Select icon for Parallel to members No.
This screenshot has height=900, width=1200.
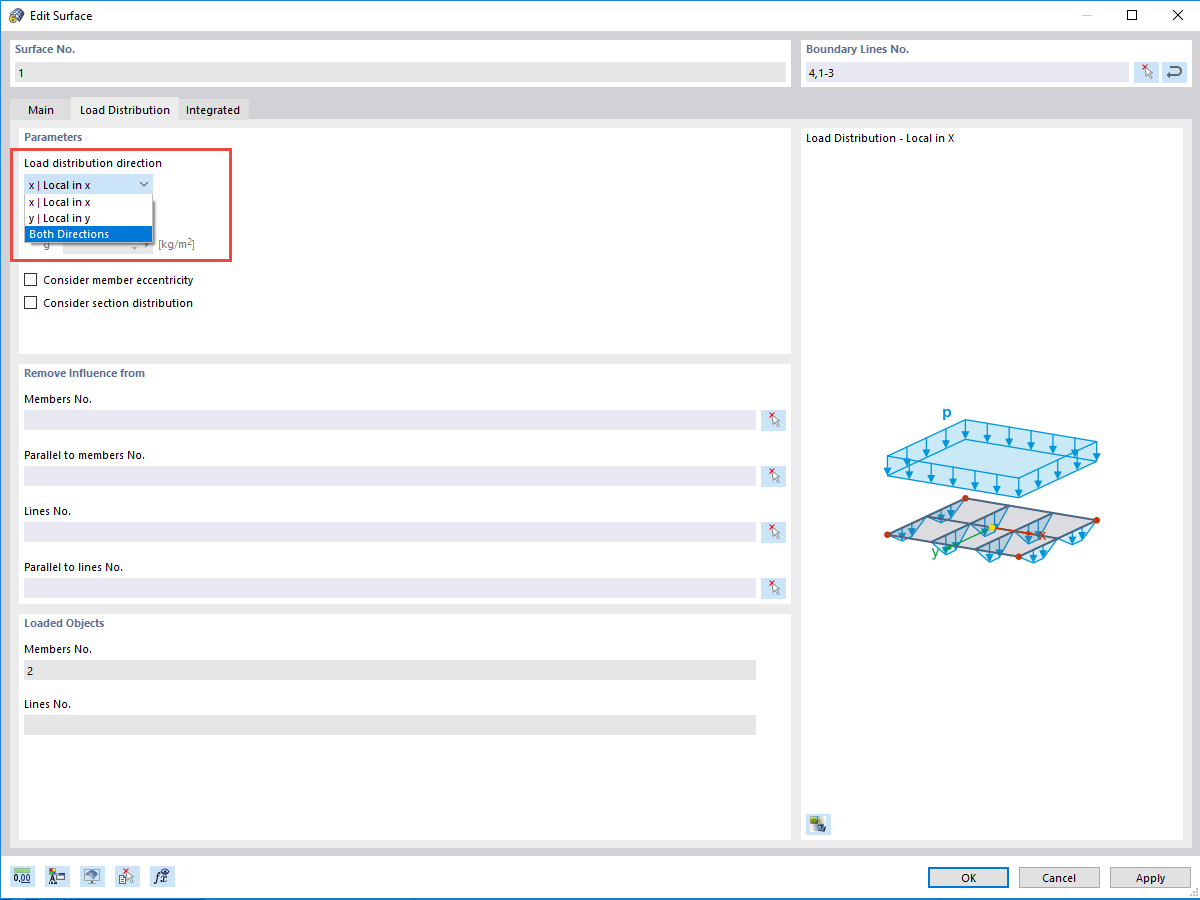point(773,476)
